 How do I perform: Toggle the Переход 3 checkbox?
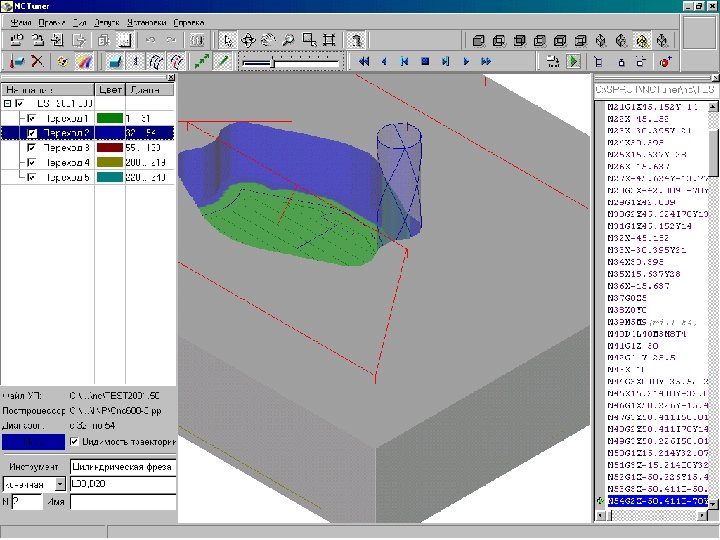[32, 148]
